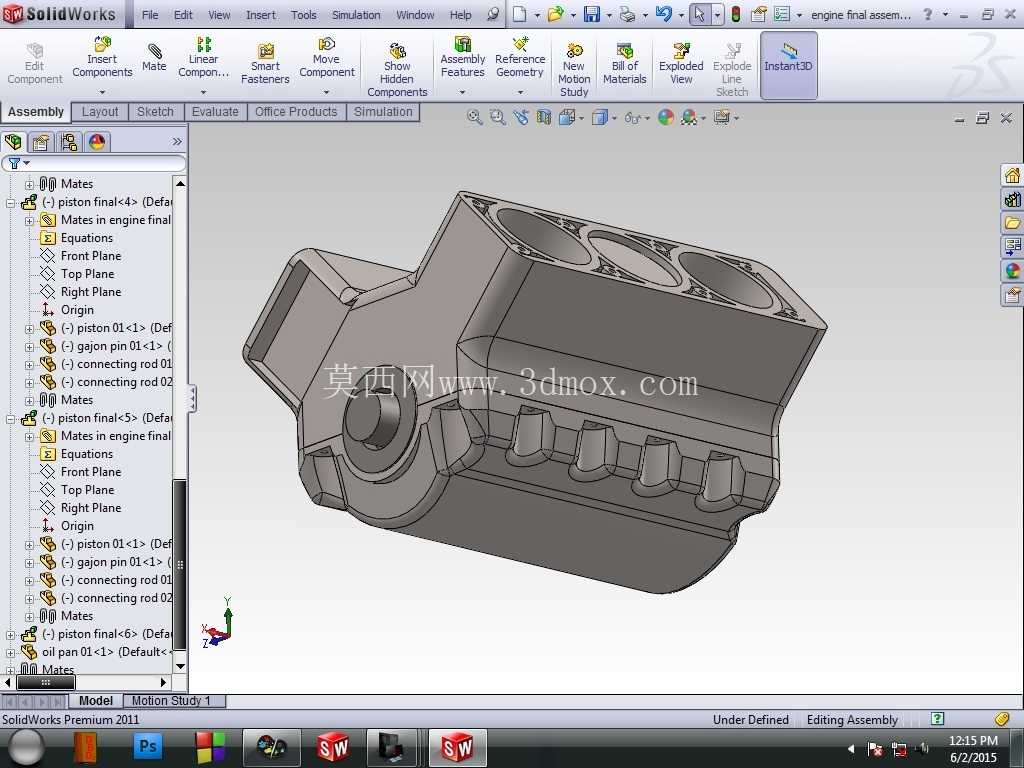This screenshot has width=1024, height=768.
Task: Expand the piston final<6> tree node
Action: pyautogui.click(x=10, y=634)
